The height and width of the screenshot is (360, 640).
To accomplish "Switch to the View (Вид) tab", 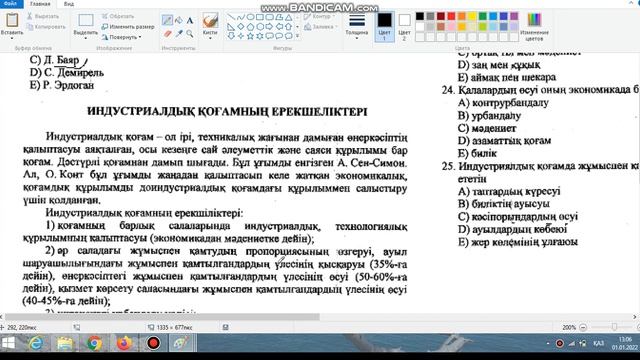I will 69,4.
